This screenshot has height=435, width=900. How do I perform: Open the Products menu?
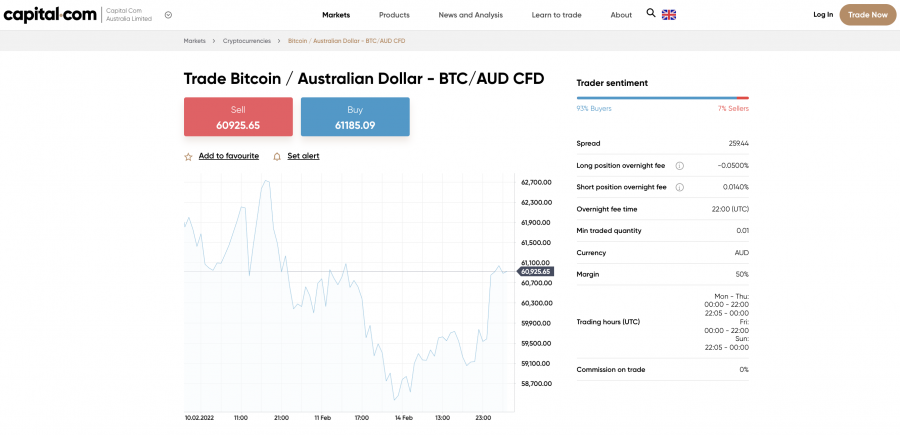[394, 15]
